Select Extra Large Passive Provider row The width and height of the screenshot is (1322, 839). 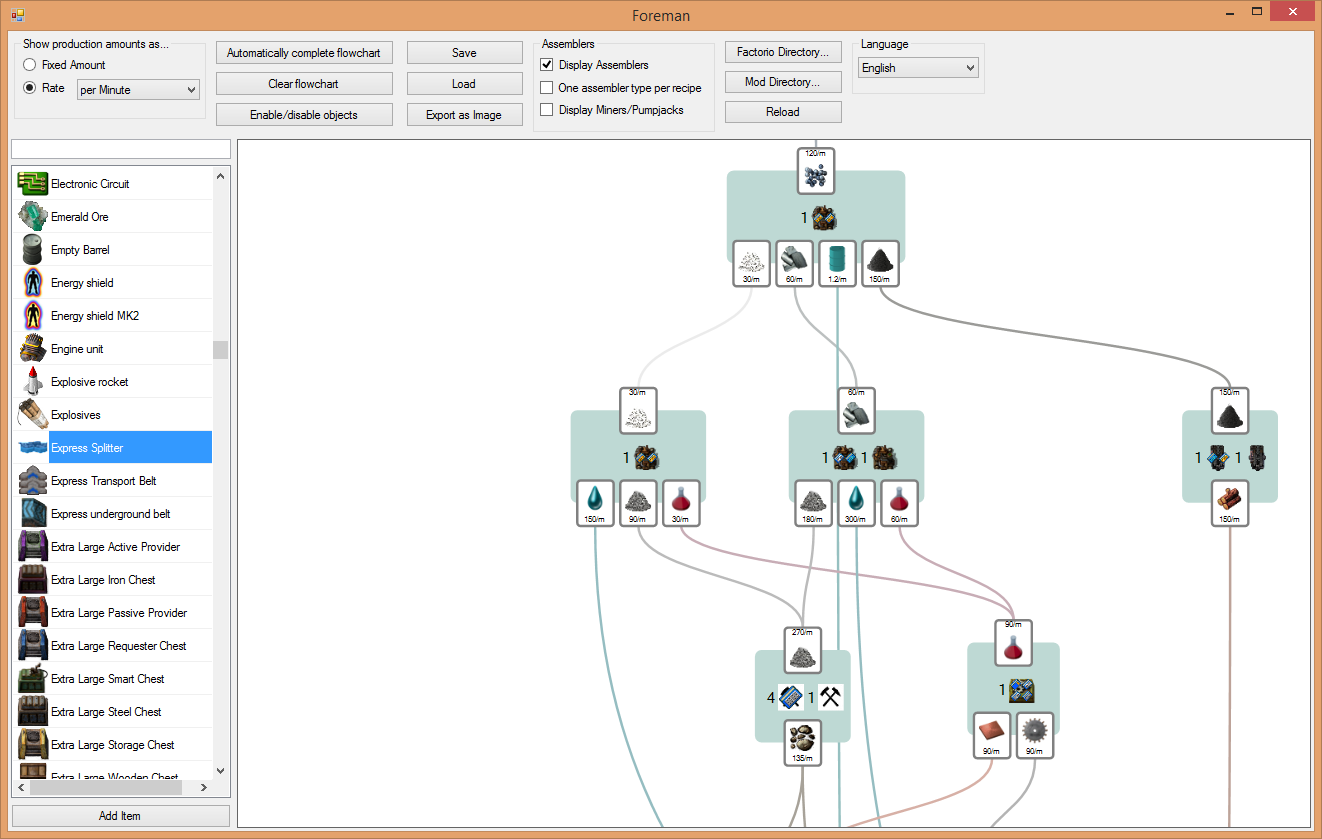[x=114, y=613]
